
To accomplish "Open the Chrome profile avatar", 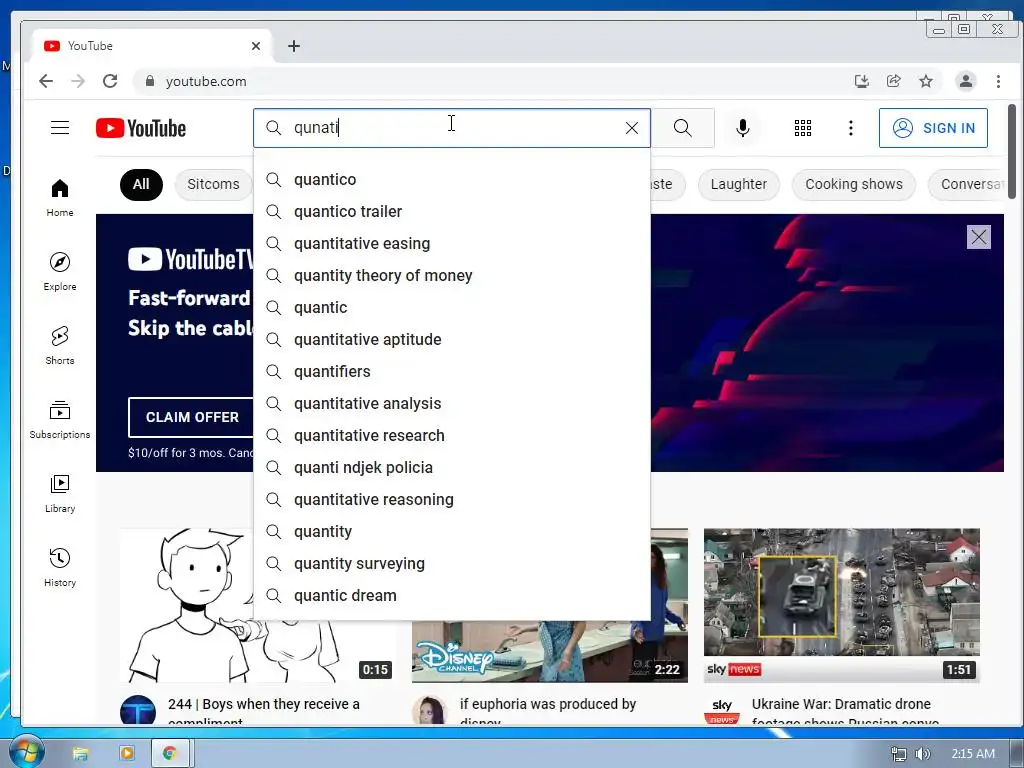I will 965,81.
